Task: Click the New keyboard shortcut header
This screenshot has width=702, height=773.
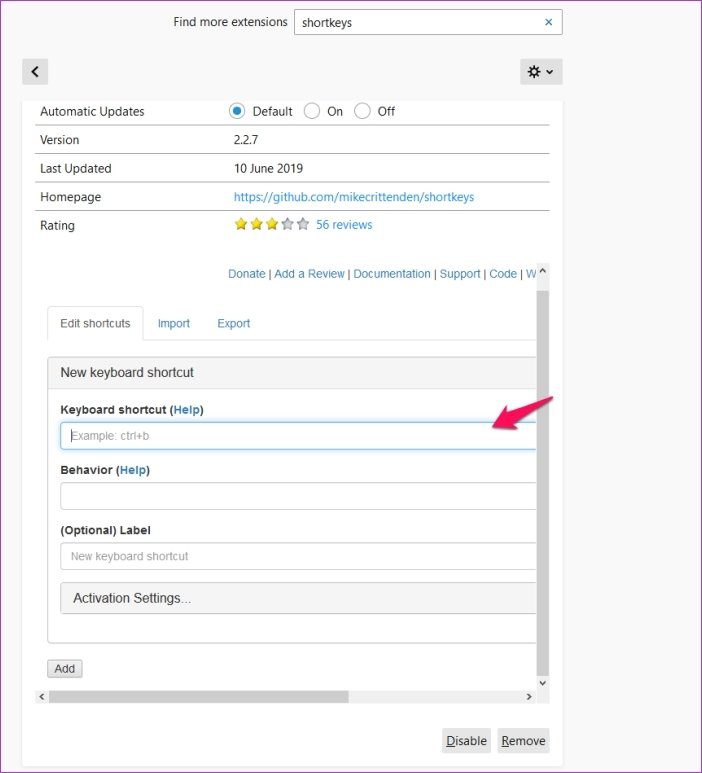Action: coord(292,373)
